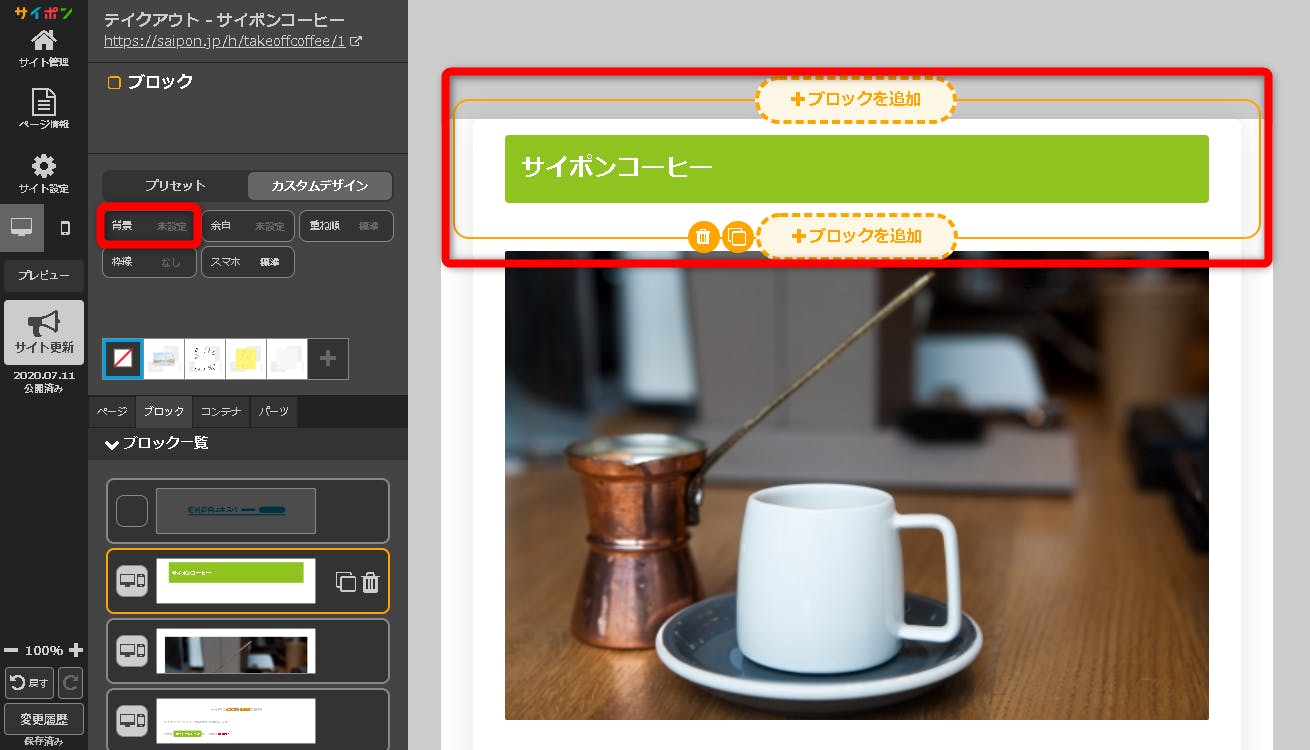This screenshot has height=750, width=1310.
Task: Collapse the ブロック一覧 section
Action: coord(112,443)
